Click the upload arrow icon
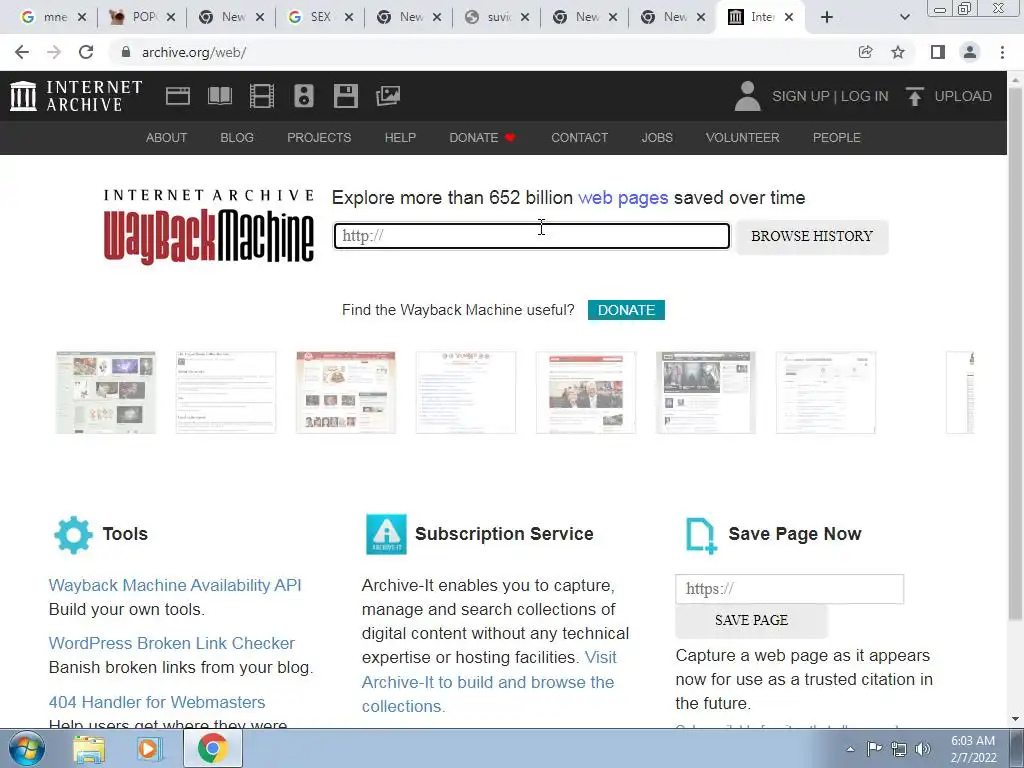1024x768 pixels. point(914,96)
